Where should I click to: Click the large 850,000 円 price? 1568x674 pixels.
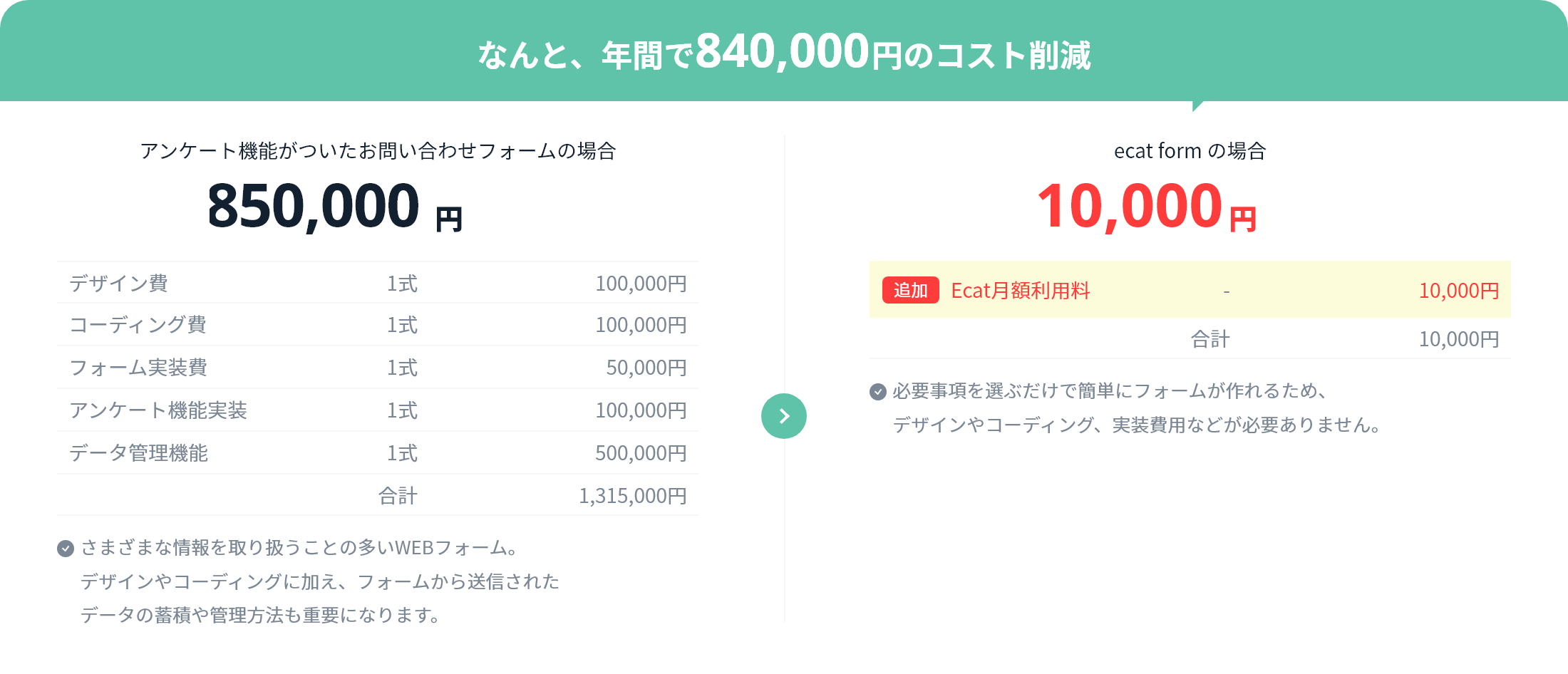(335, 206)
